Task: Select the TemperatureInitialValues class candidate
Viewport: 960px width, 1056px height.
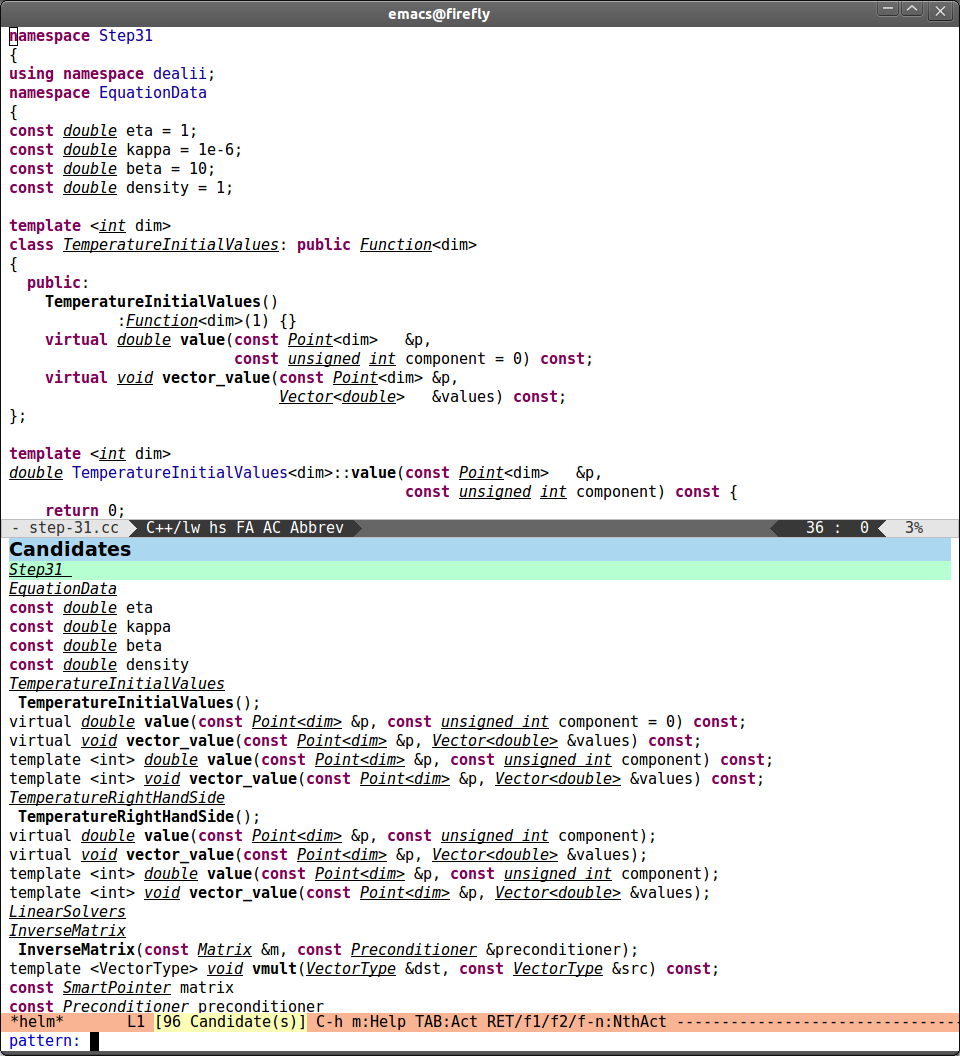Action: [x=117, y=684]
